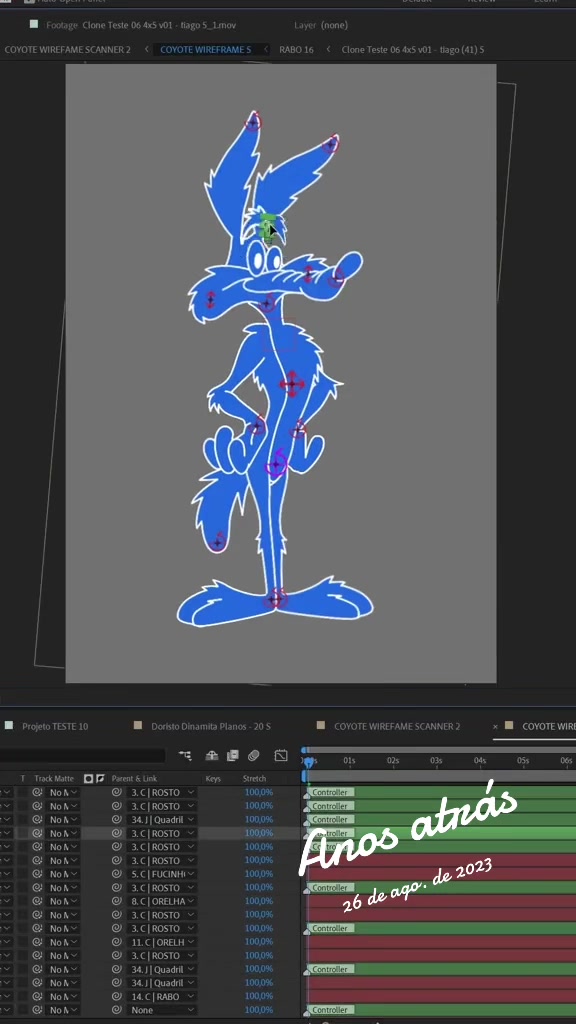The width and height of the screenshot is (576, 1024).
Task: Open track matte dropdown in None-parent row
Action: tap(63, 1010)
